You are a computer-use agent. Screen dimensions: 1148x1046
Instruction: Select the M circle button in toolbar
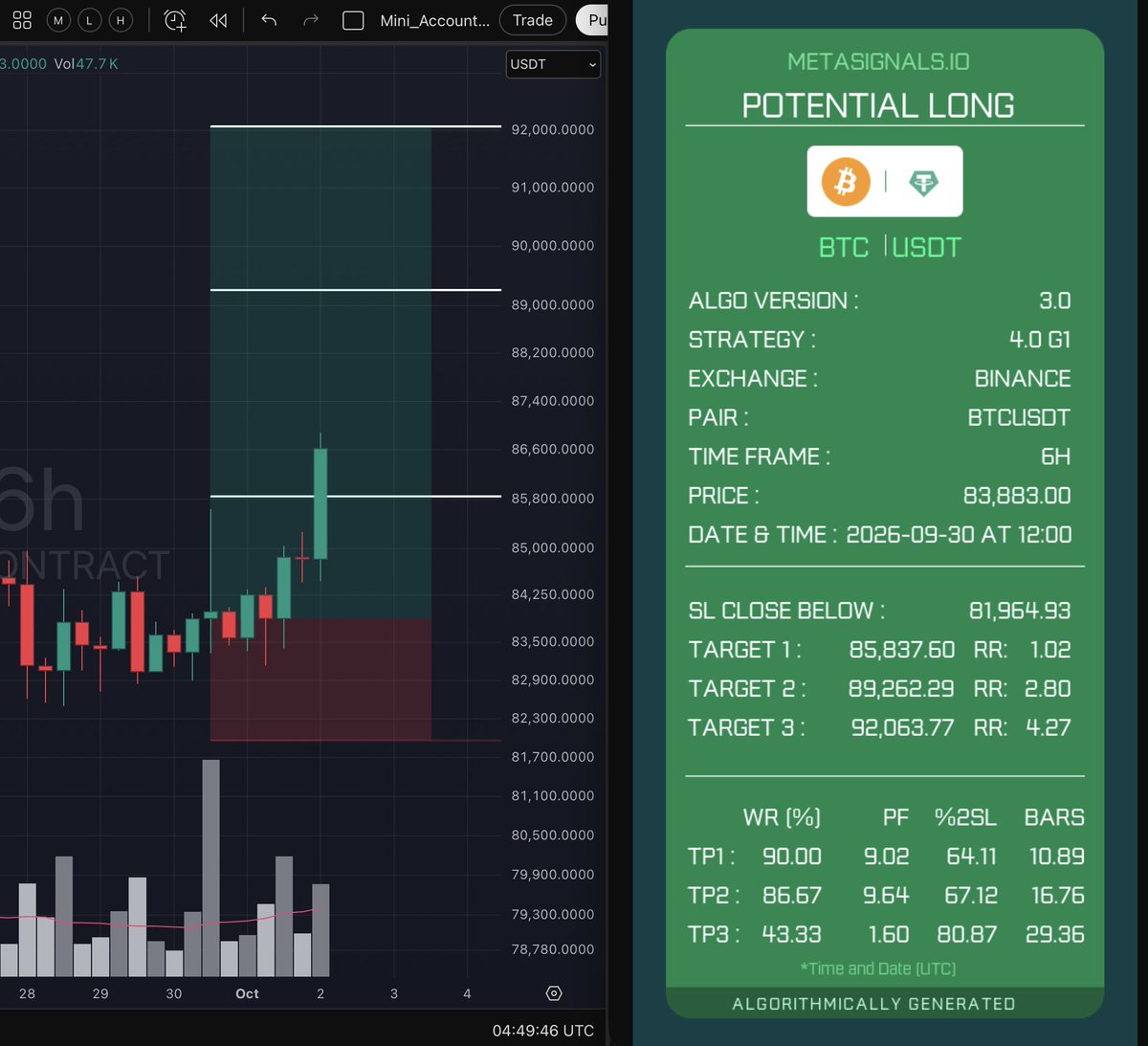pyautogui.click(x=58, y=20)
